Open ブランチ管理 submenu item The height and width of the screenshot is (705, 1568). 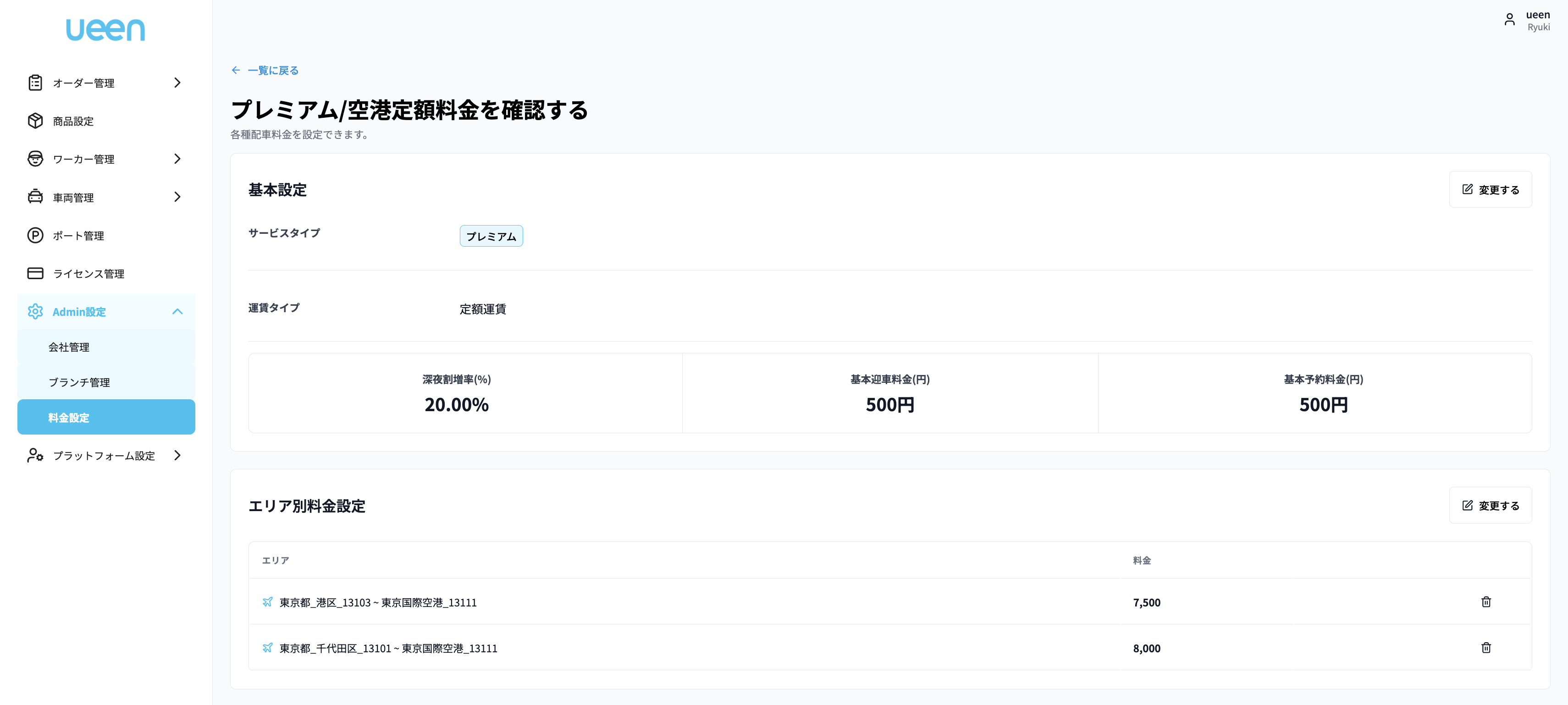click(79, 382)
